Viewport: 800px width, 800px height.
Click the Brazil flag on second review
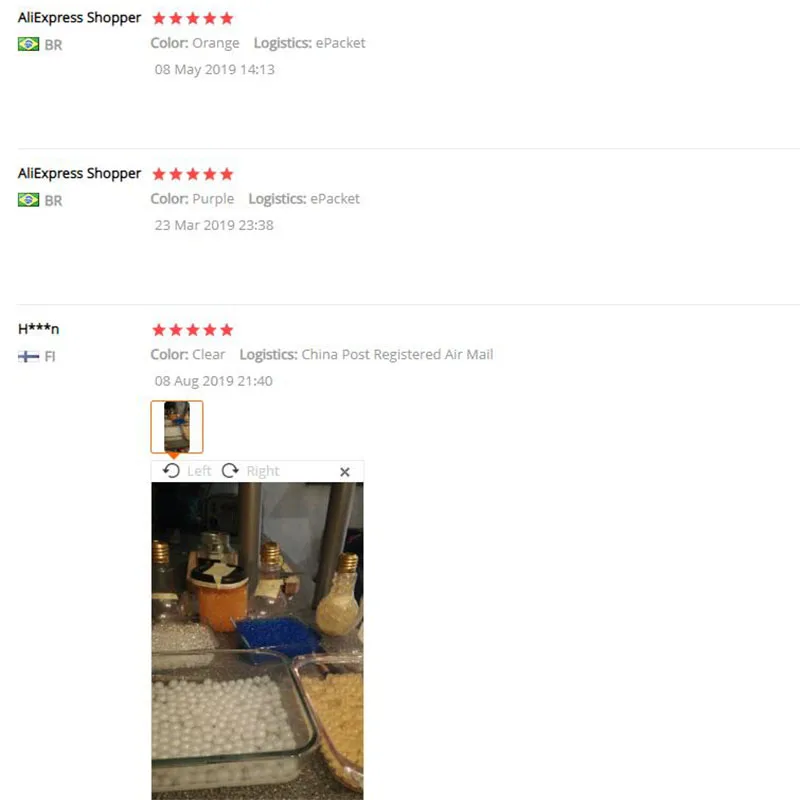[x=29, y=200]
